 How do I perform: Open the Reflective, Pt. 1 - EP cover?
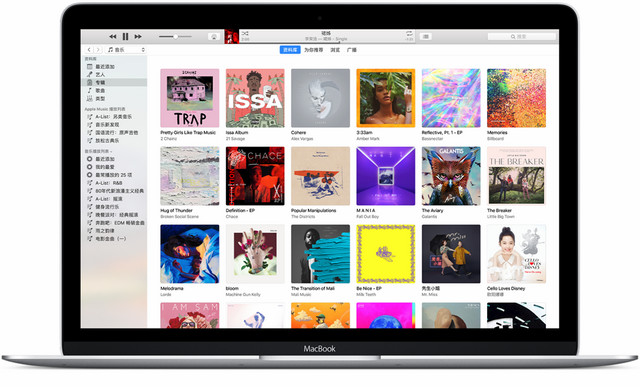[451, 98]
